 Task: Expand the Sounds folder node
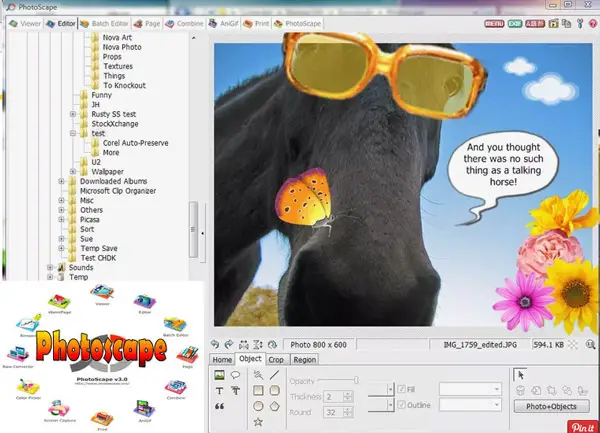click(50, 267)
